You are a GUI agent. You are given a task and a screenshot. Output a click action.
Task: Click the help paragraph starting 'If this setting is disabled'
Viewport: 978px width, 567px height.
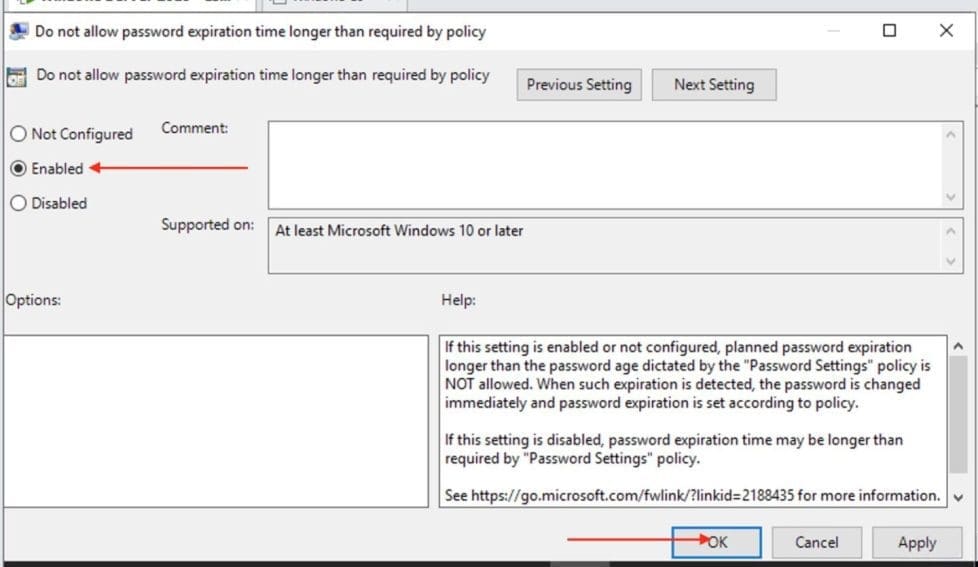pyautogui.click(x=674, y=449)
